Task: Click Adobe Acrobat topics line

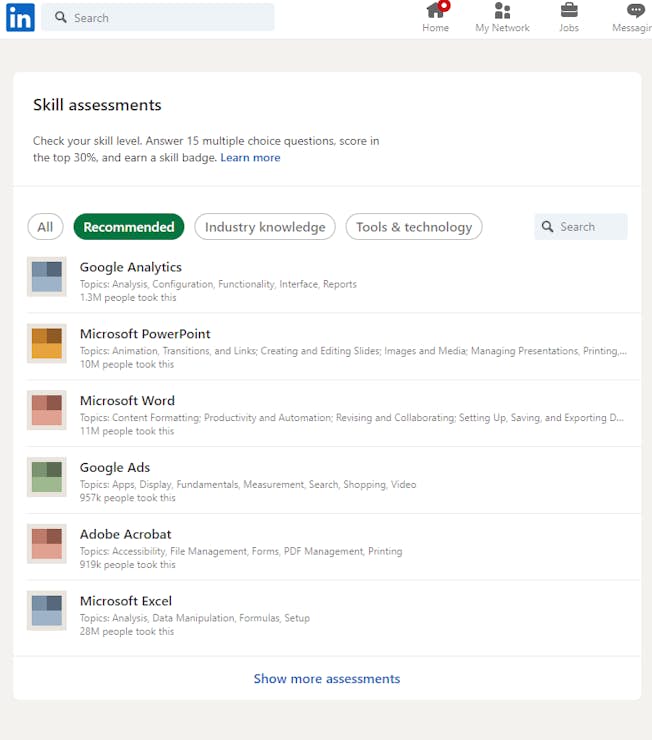Action: pyautogui.click(x=241, y=551)
